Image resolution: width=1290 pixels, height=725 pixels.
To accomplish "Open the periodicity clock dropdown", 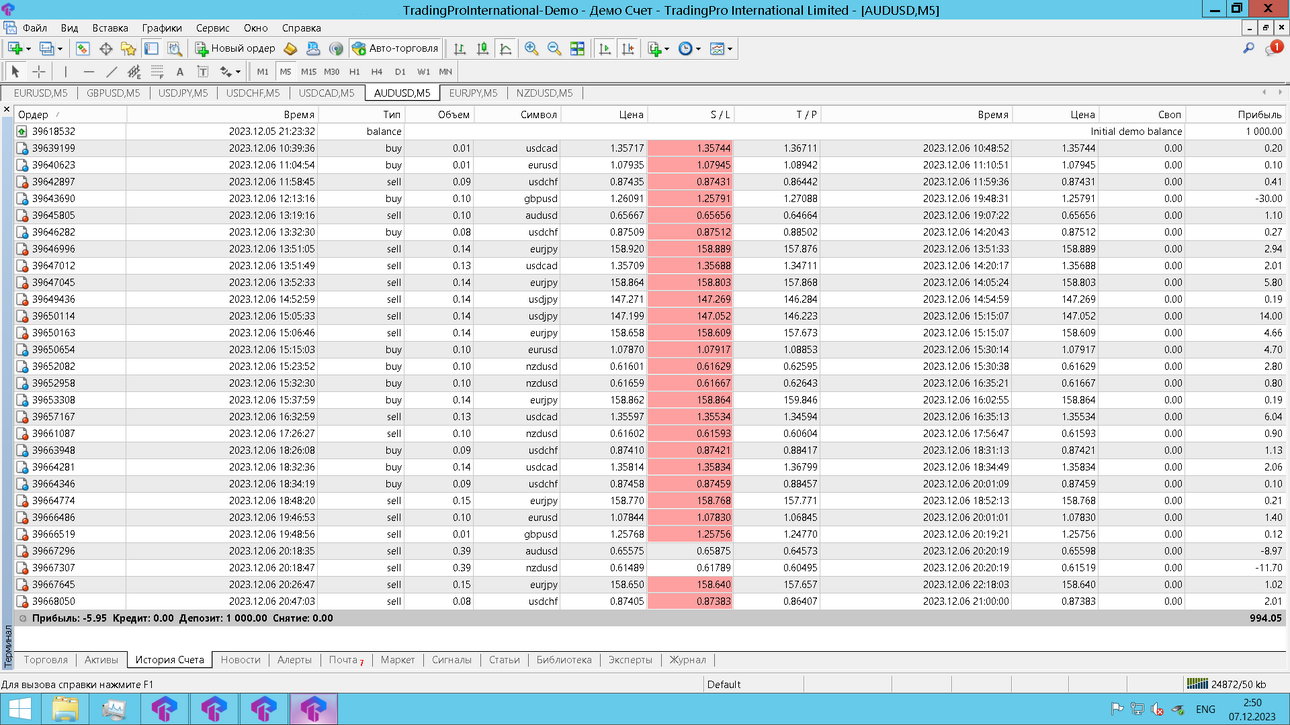I will [691, 48].
